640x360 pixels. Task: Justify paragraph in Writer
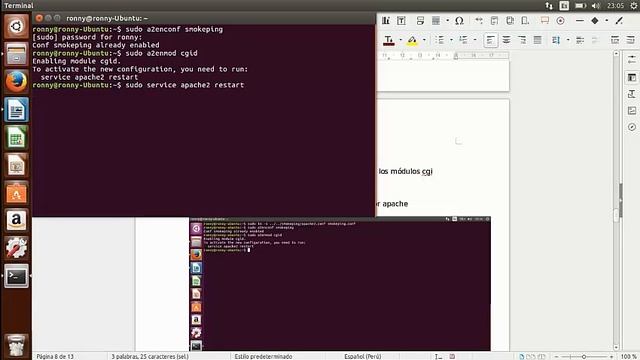click(x=538, y=40)
